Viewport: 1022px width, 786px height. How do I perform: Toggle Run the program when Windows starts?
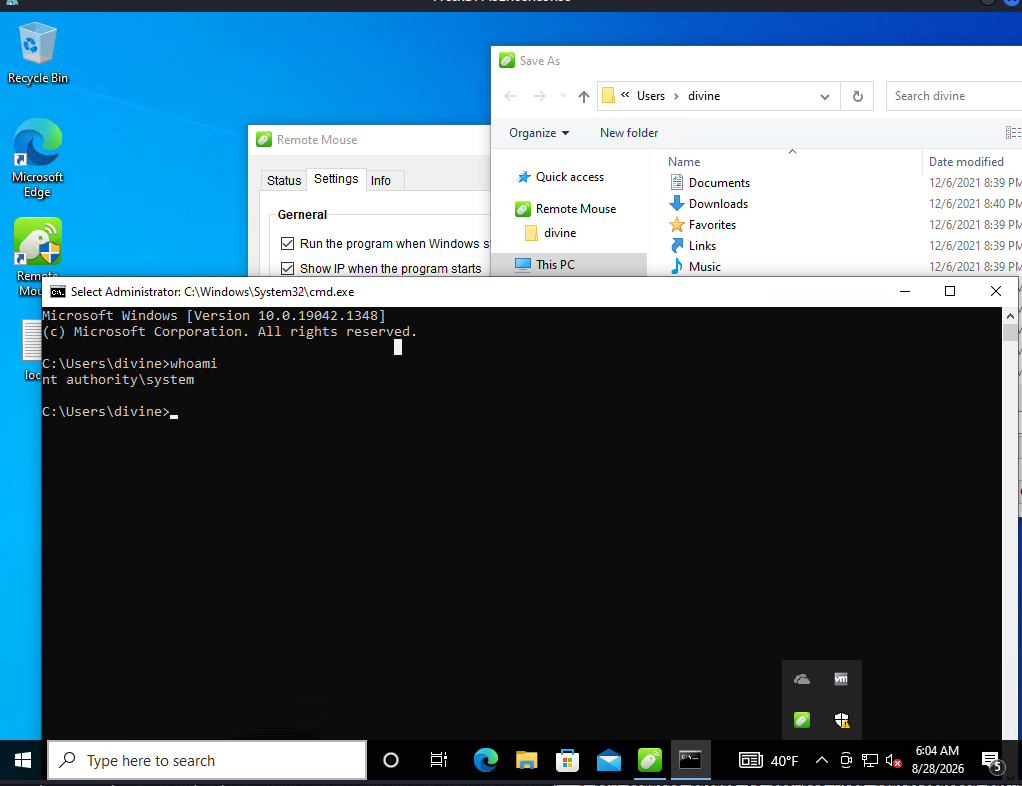[x=287, y=244]
